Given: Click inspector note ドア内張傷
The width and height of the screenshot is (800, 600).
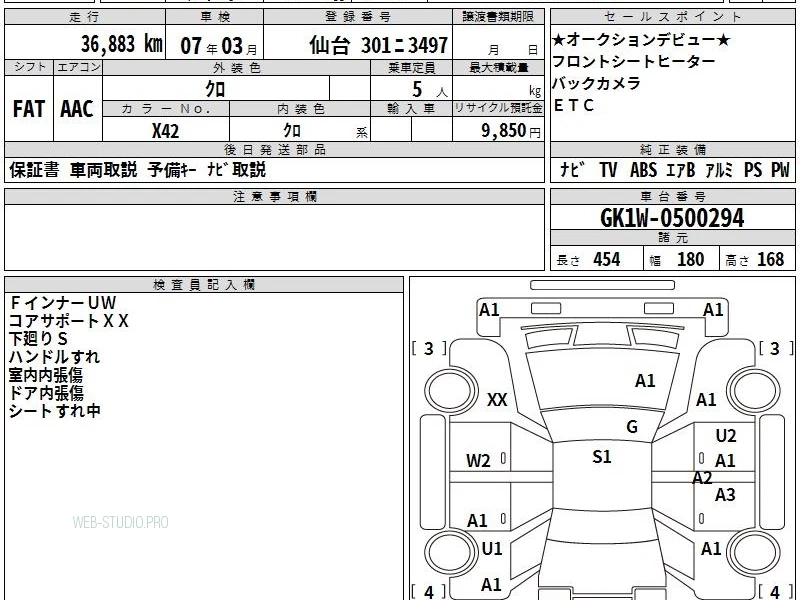Looking at the screenshot, I should (46, 393).
